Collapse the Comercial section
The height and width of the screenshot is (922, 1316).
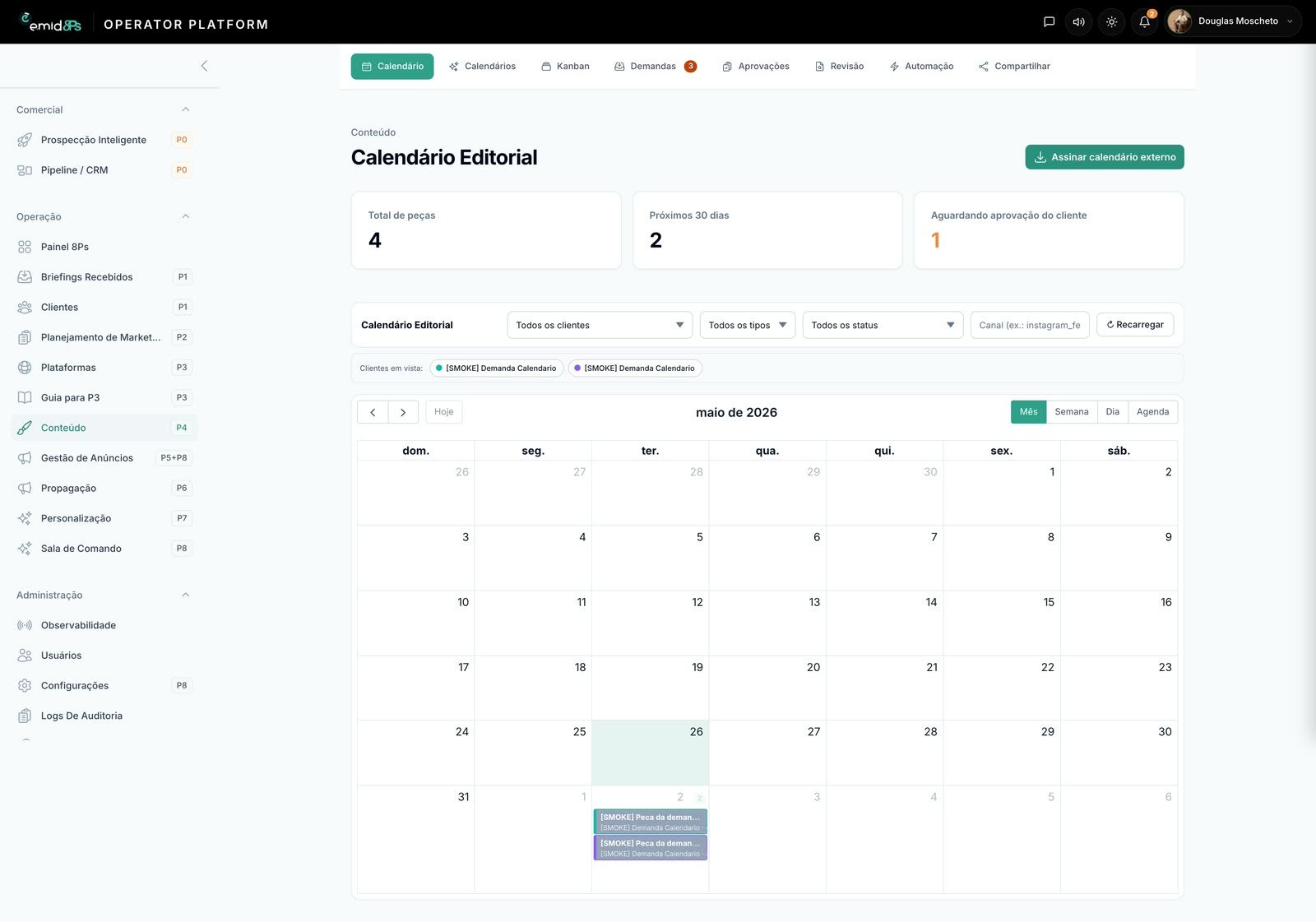click(x=185, y=109)
